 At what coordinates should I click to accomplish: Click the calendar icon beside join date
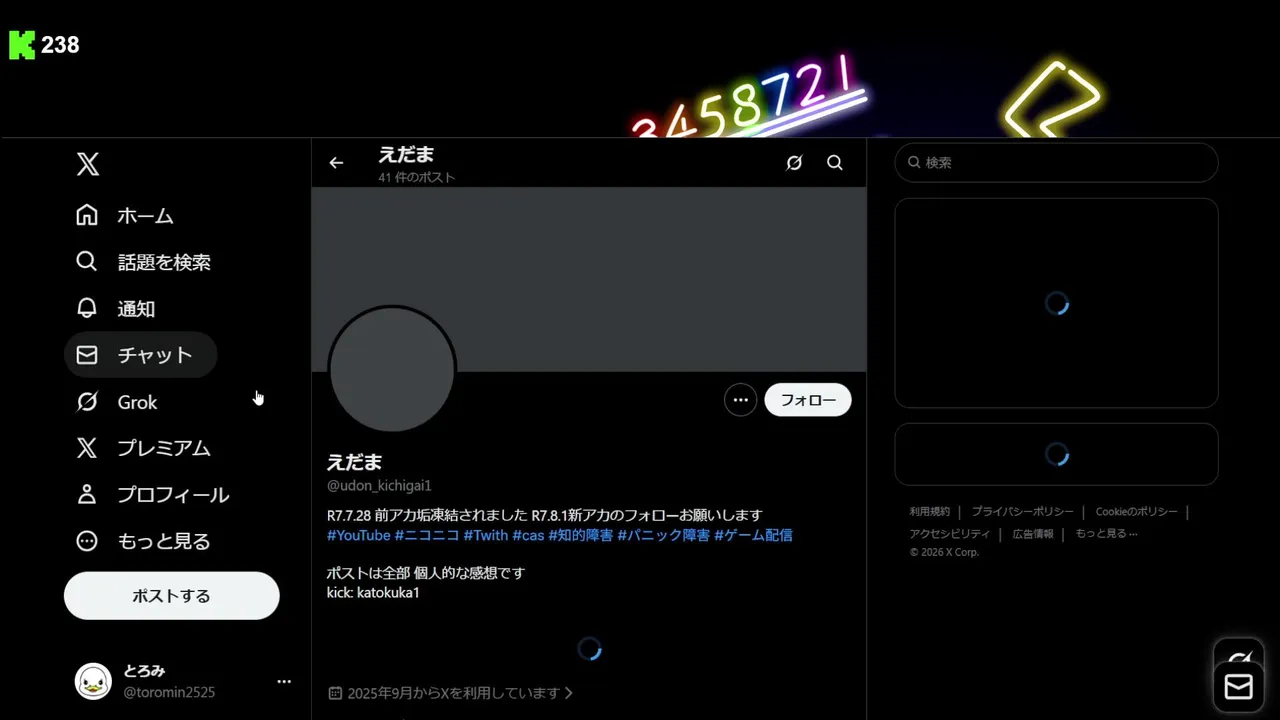click(336, 693)
